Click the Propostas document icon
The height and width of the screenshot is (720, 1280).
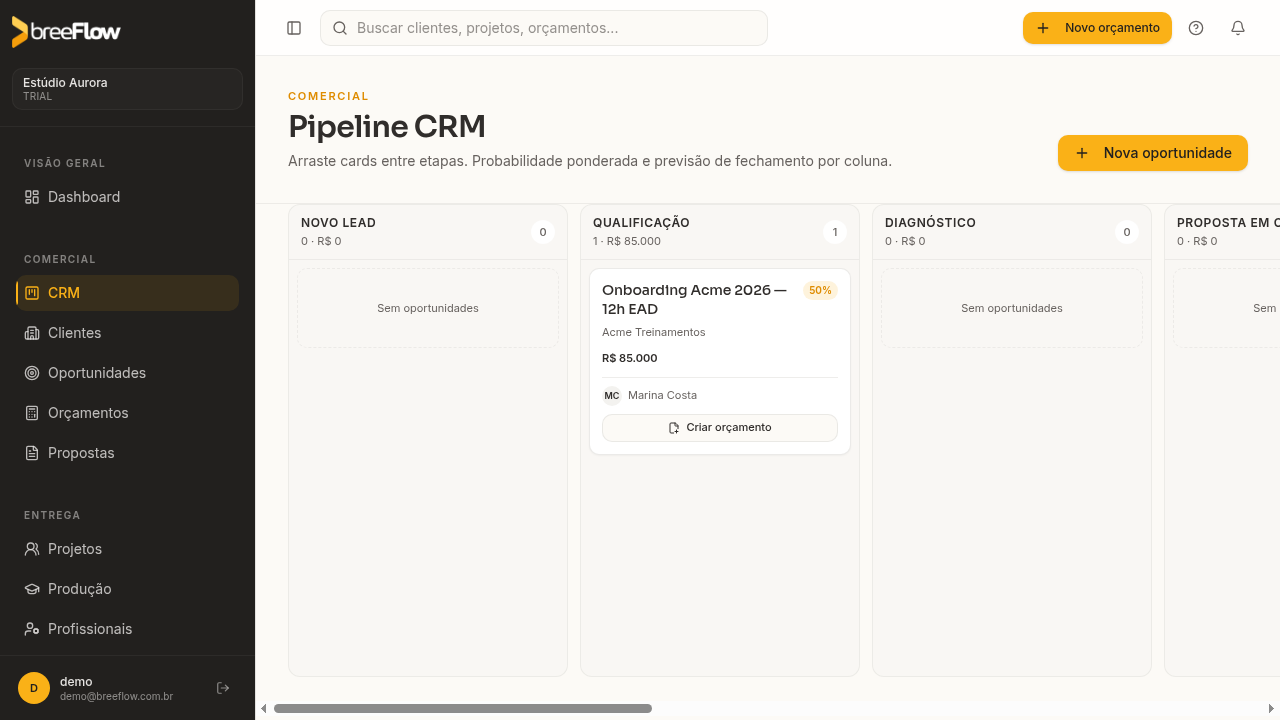pyautogui.click(x=32, y=453)
